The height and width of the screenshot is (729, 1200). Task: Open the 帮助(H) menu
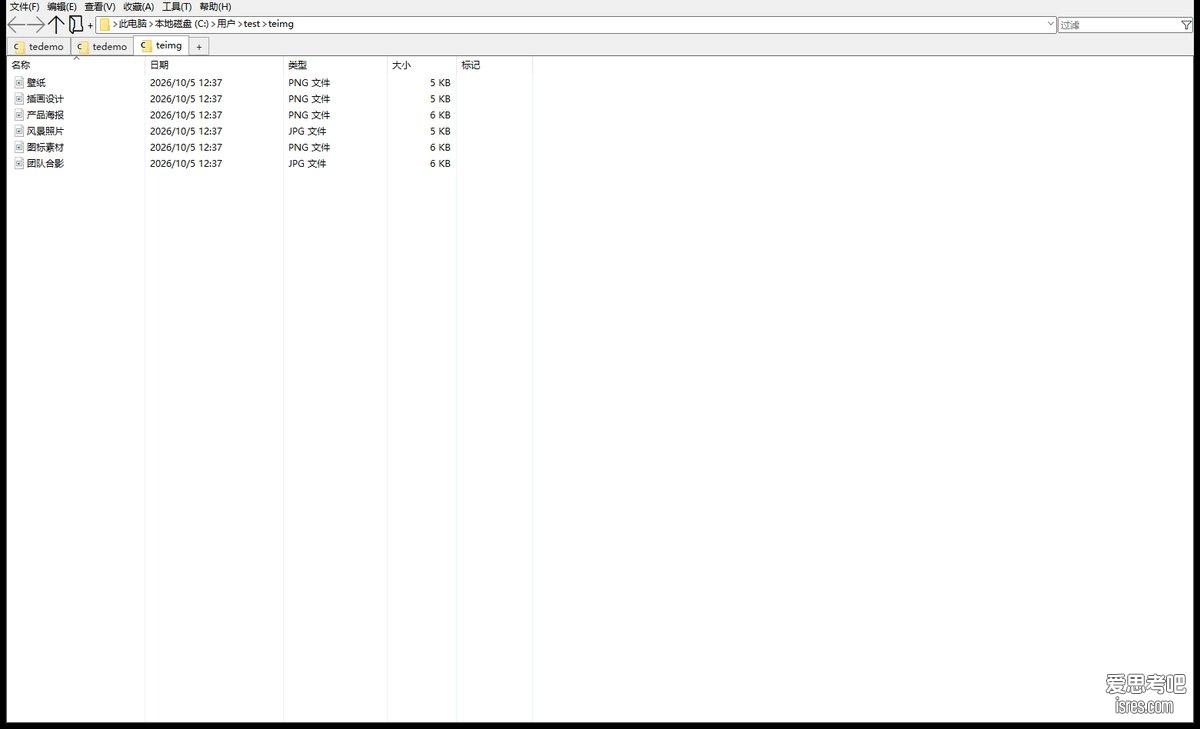[x=215, y=7]
